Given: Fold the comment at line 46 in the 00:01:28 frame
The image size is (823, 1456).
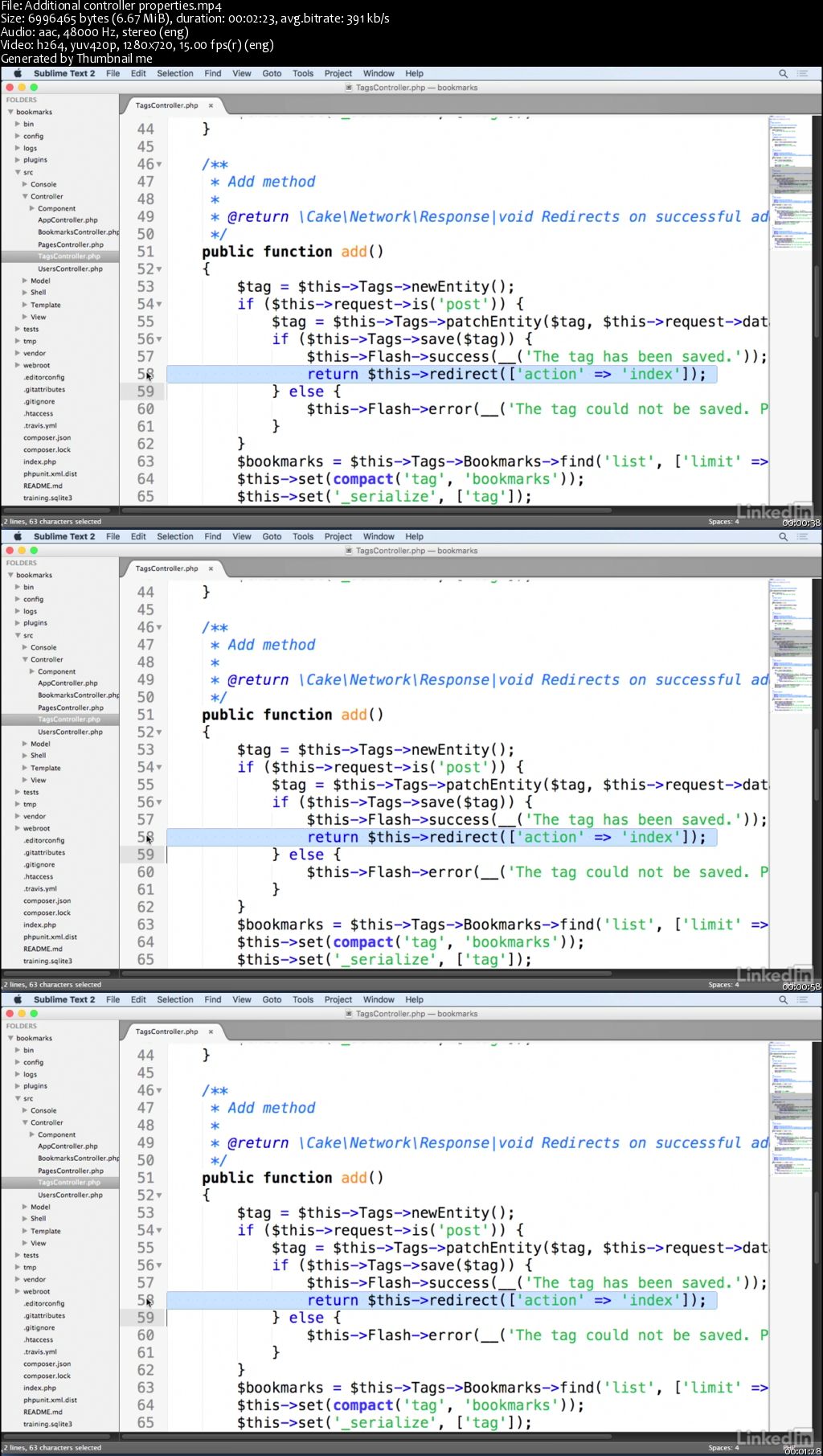Looking at the screenshot, I should [159, 1091].
